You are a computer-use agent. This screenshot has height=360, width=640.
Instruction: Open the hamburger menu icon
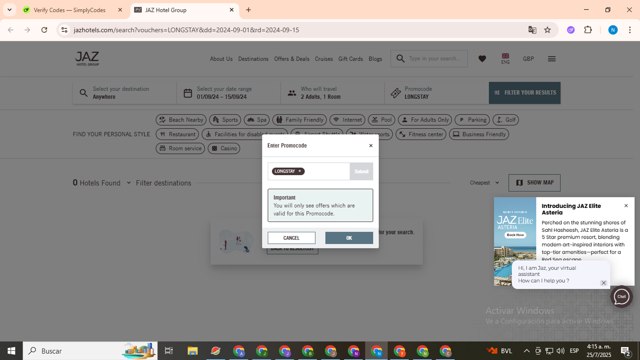point(551,59)
